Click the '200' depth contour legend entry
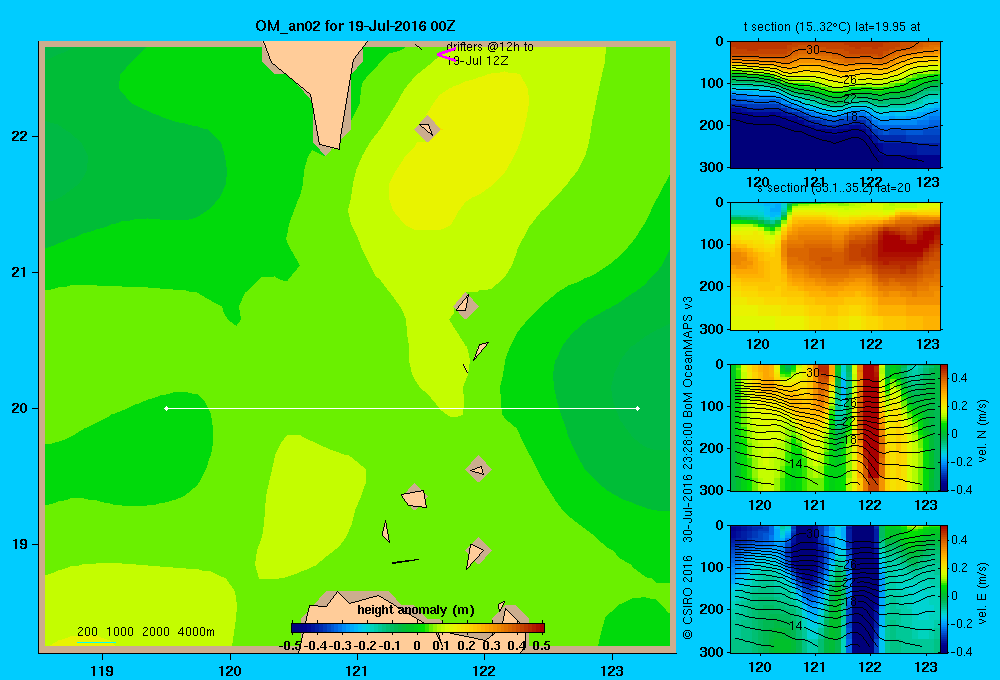This screenshot has width=1000, height=680. point(87,632)
